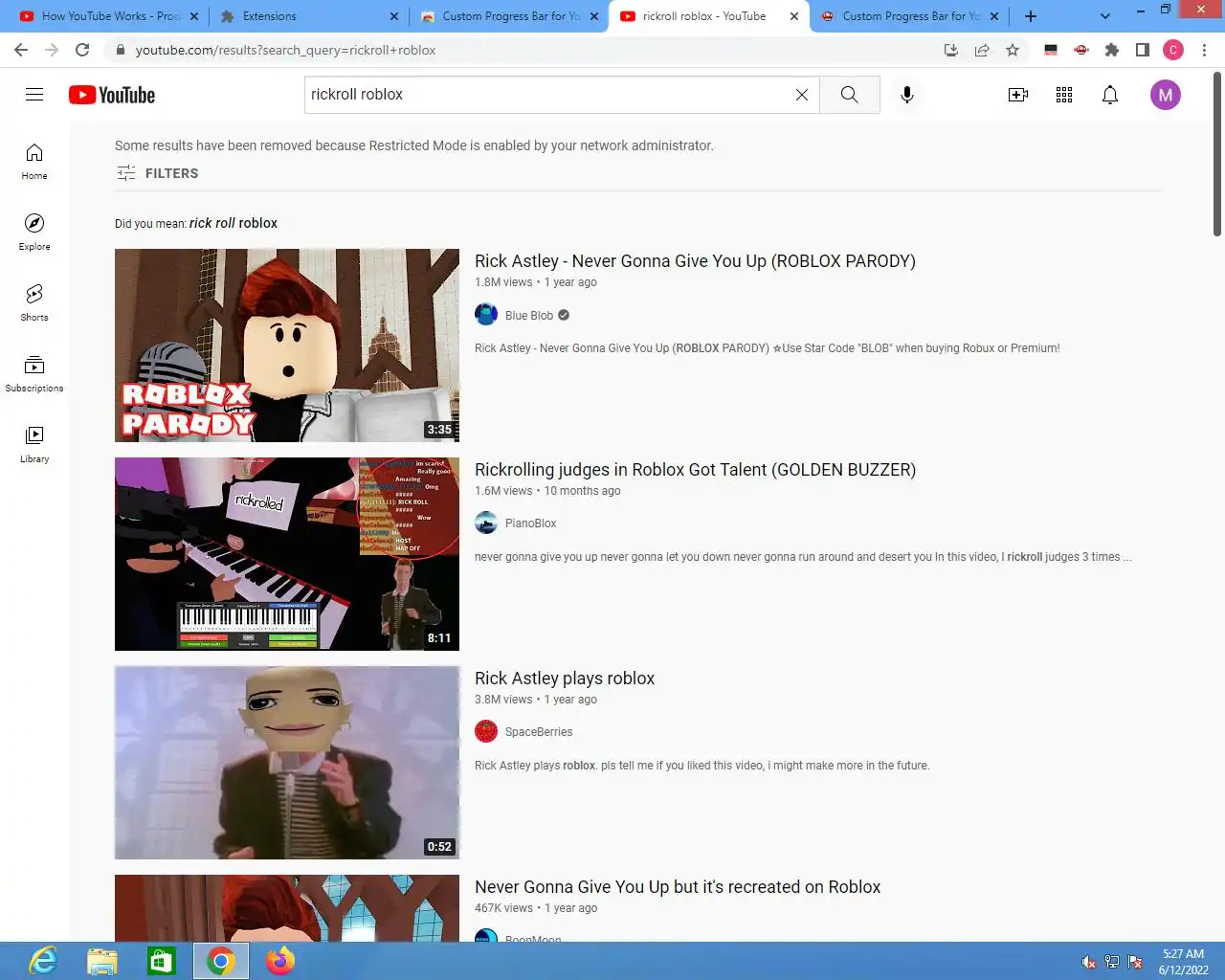The width and height of the screenshot is (1225, 980).
Task: Open the taskbar clock showing 5:27 AM
Action: click(x=1184, y=962)
